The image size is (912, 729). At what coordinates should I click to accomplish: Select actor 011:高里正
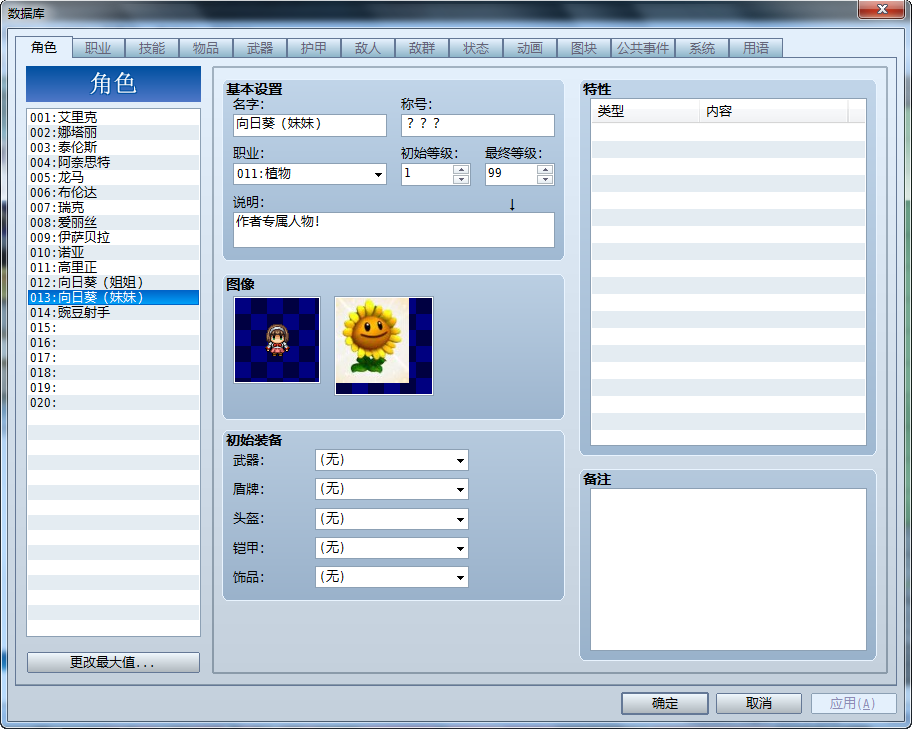click(x=113, y=268)
